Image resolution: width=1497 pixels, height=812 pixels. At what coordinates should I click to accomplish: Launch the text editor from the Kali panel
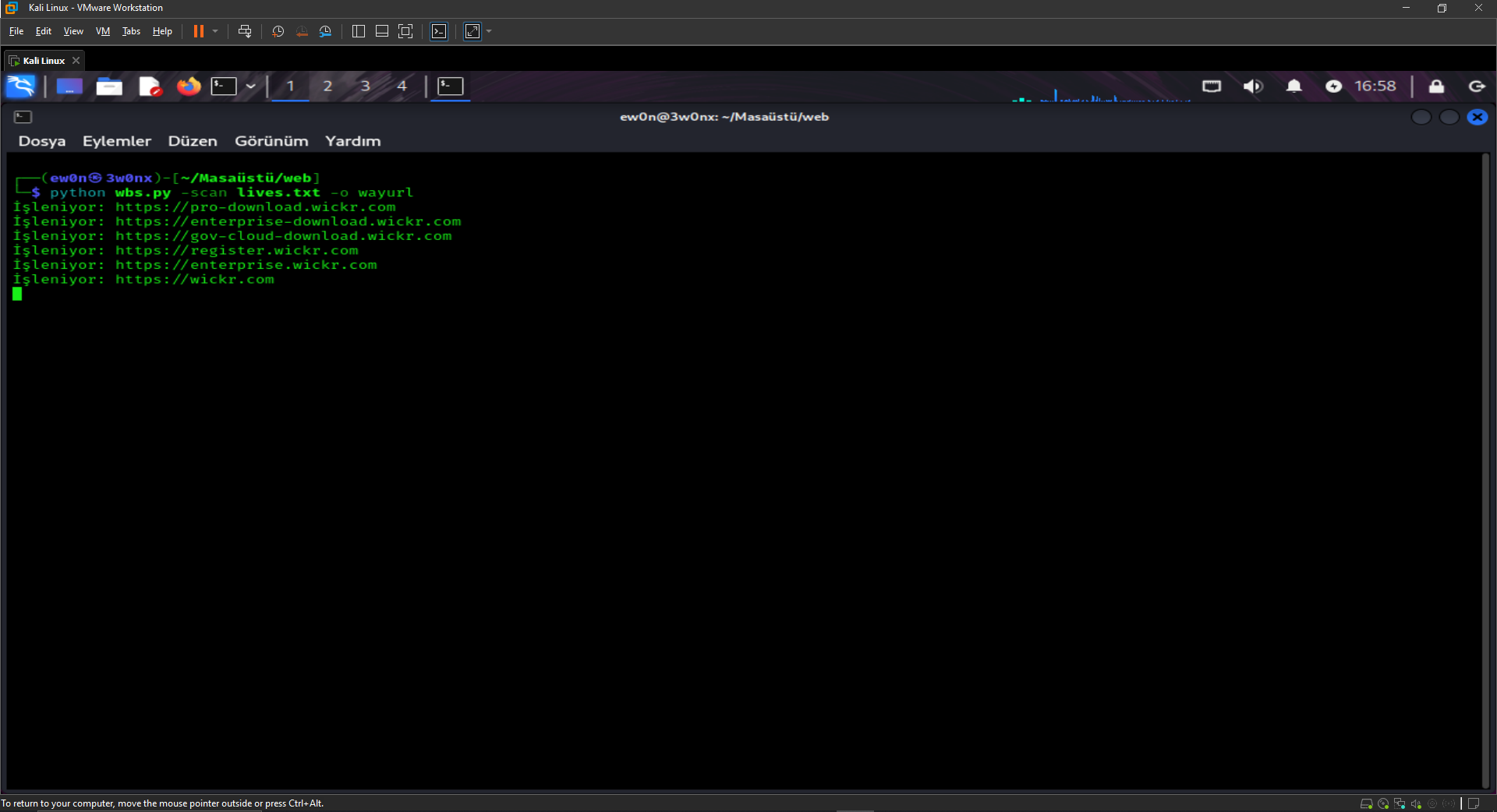pyautogui.click(x=149, y=86)
